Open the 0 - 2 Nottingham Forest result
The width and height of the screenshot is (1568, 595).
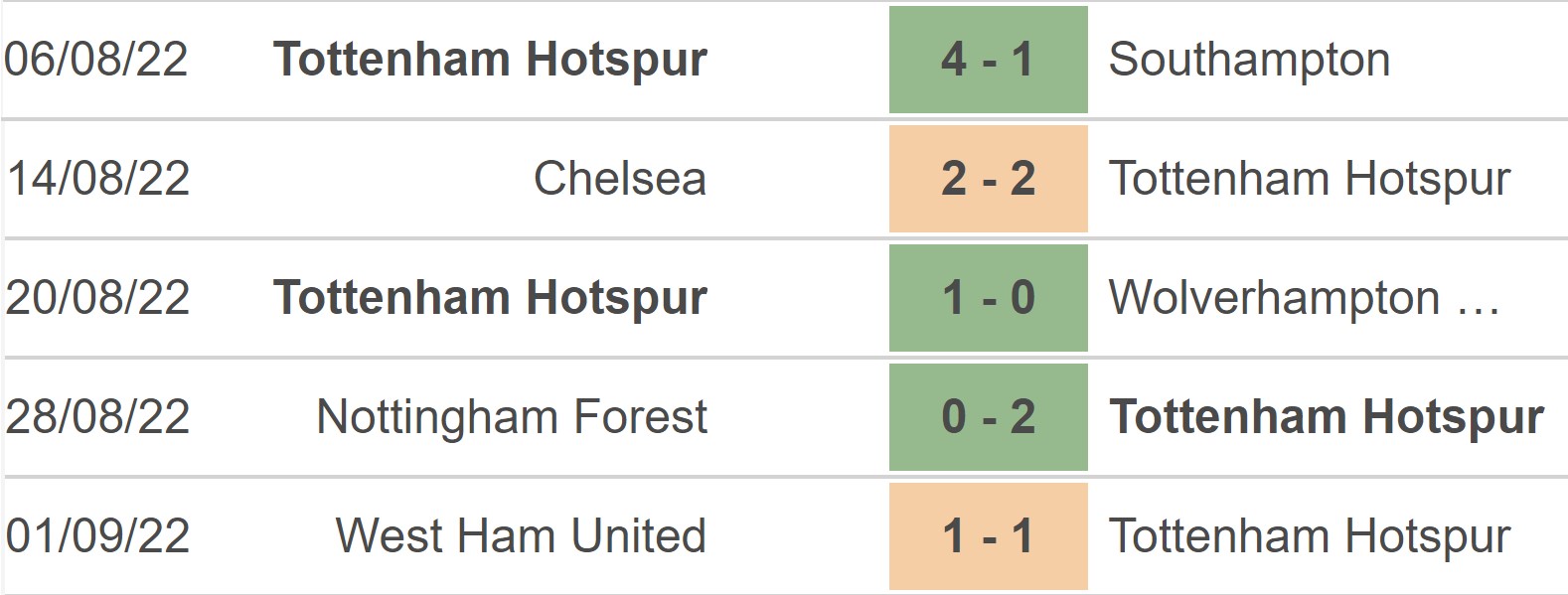click(x=988, y=417)
